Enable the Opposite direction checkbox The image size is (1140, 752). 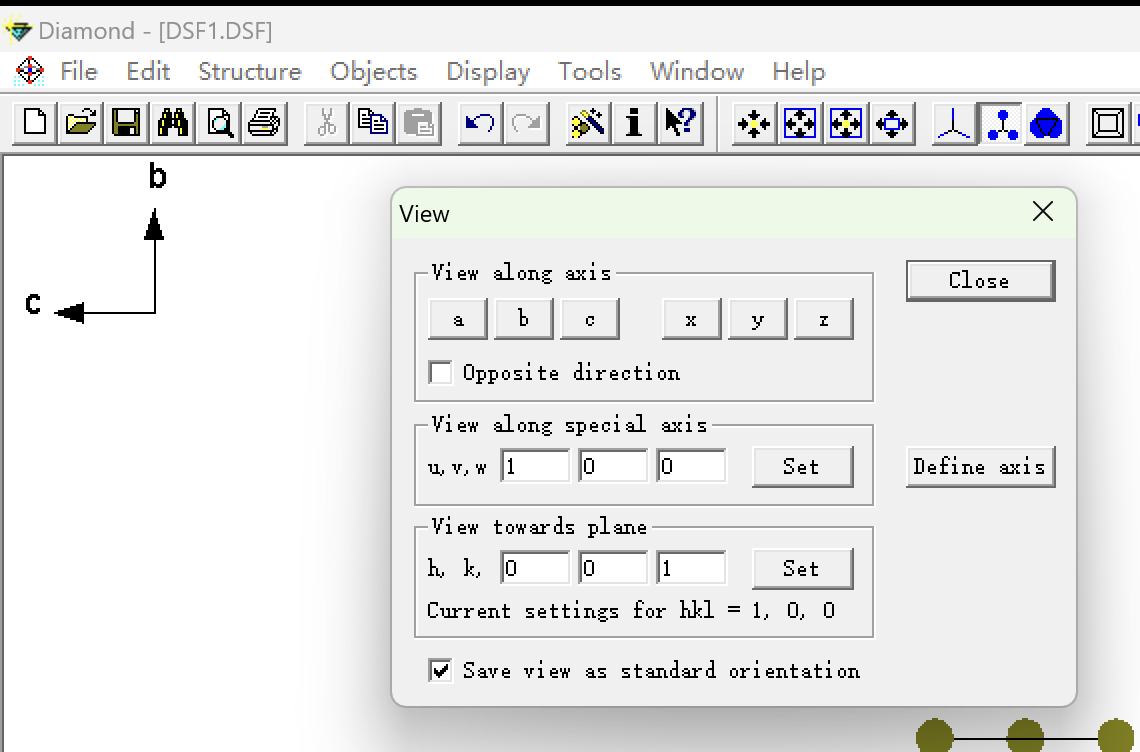coord(440,372)
